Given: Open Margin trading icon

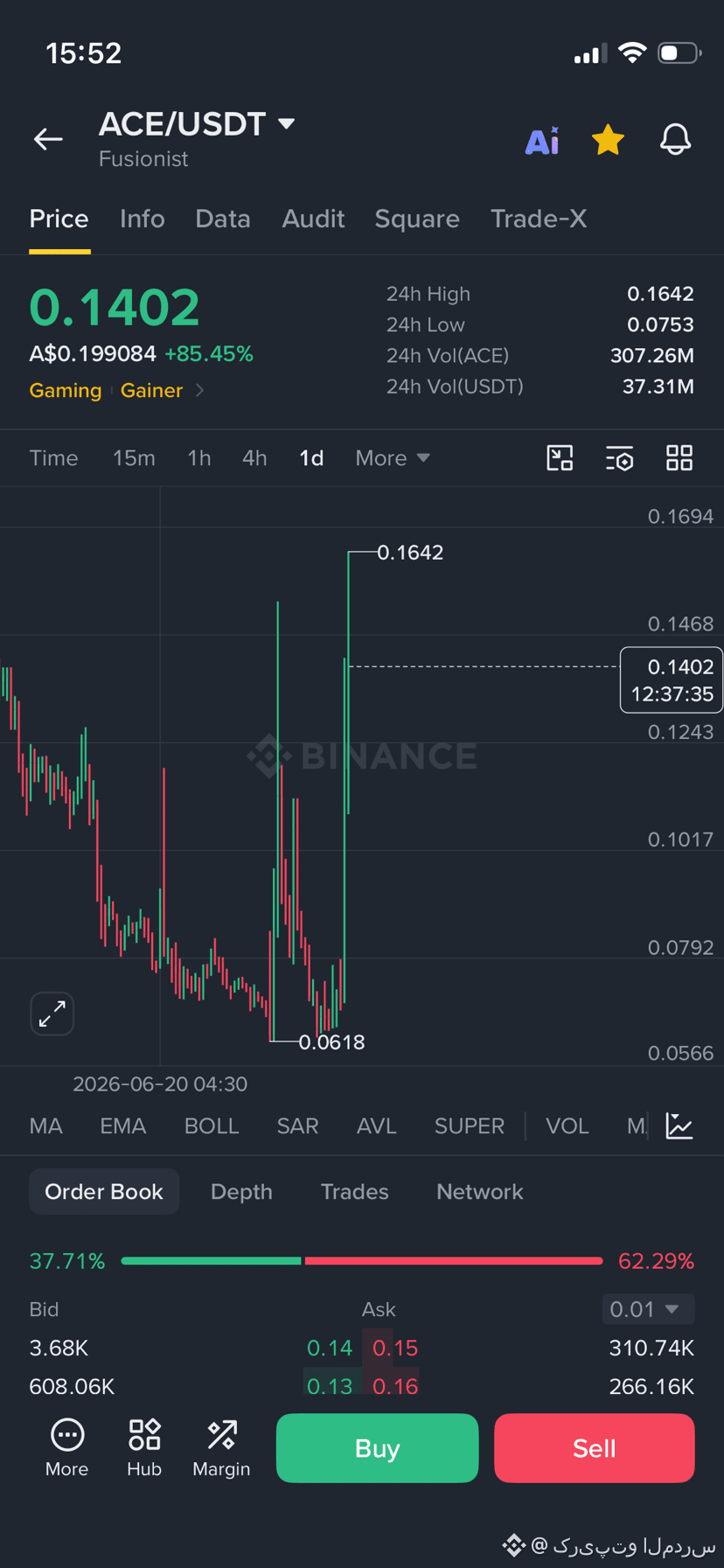Looking at the screenshot, I should [221, 1448].
